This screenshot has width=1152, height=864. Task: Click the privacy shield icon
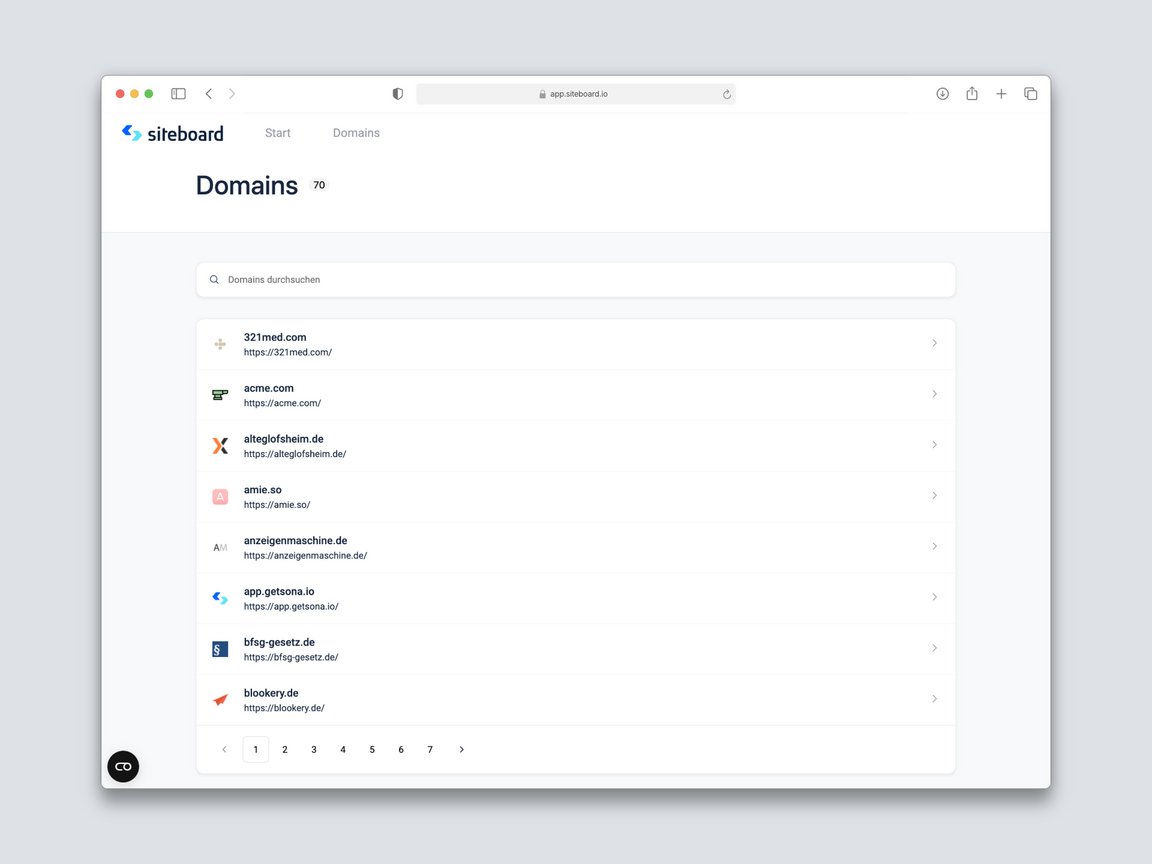pyautogui.click(x=397, y=94)
